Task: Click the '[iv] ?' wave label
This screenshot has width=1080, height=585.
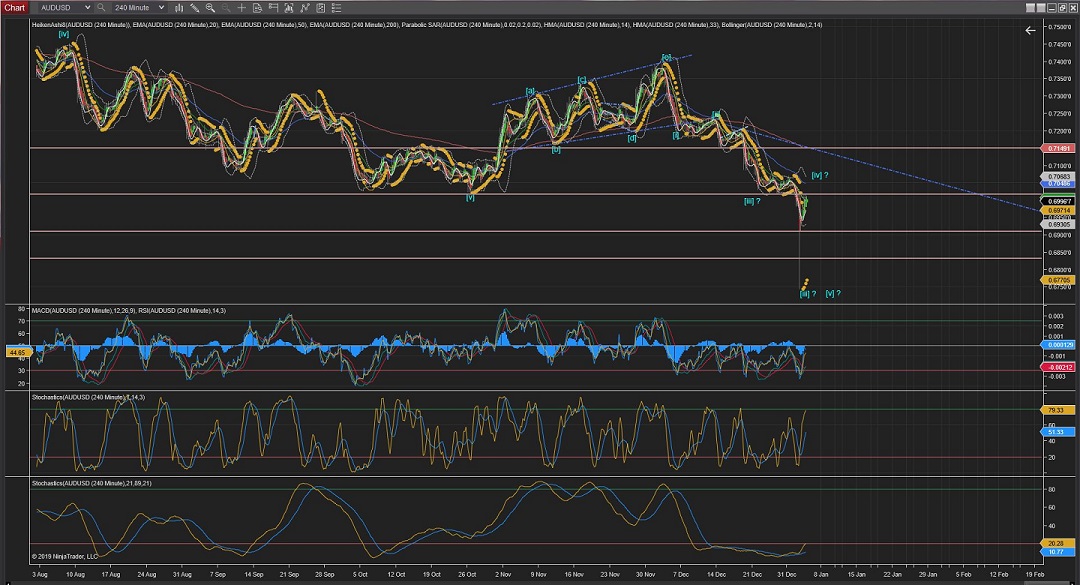Action: coord(820,176)
